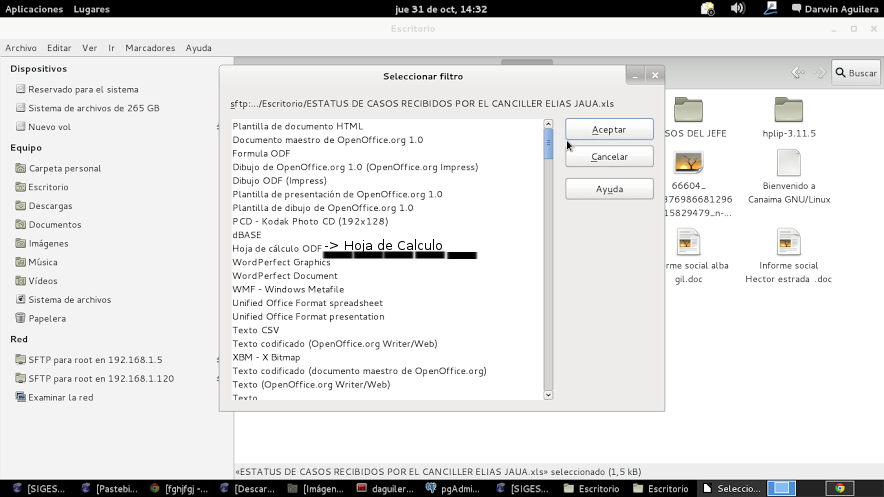This screenshot has width=884, height=497.
Task: Open the Ver menu
Action: coord(90,48)
